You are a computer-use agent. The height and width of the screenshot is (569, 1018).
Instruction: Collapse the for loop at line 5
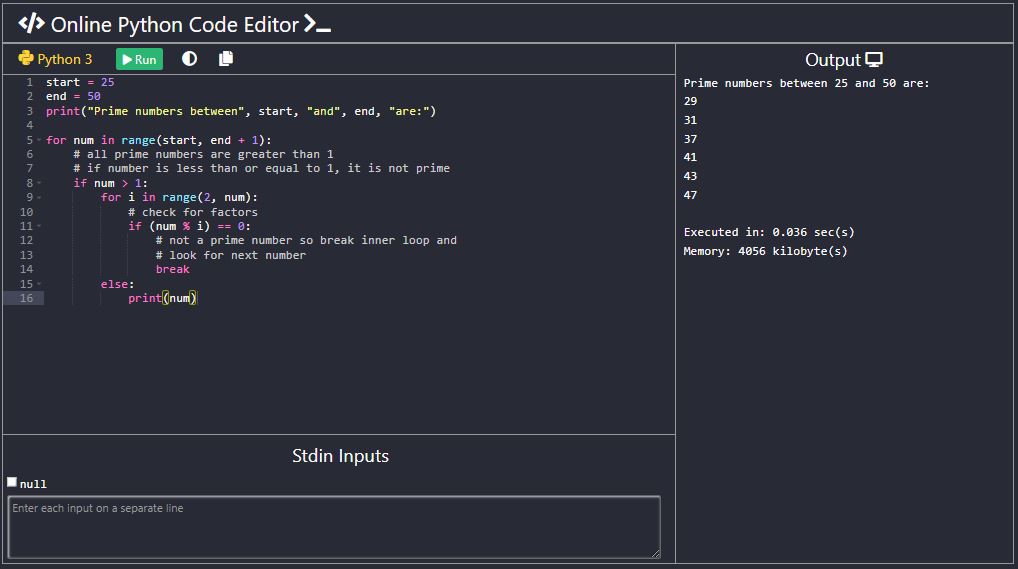[x=39, y=140]
